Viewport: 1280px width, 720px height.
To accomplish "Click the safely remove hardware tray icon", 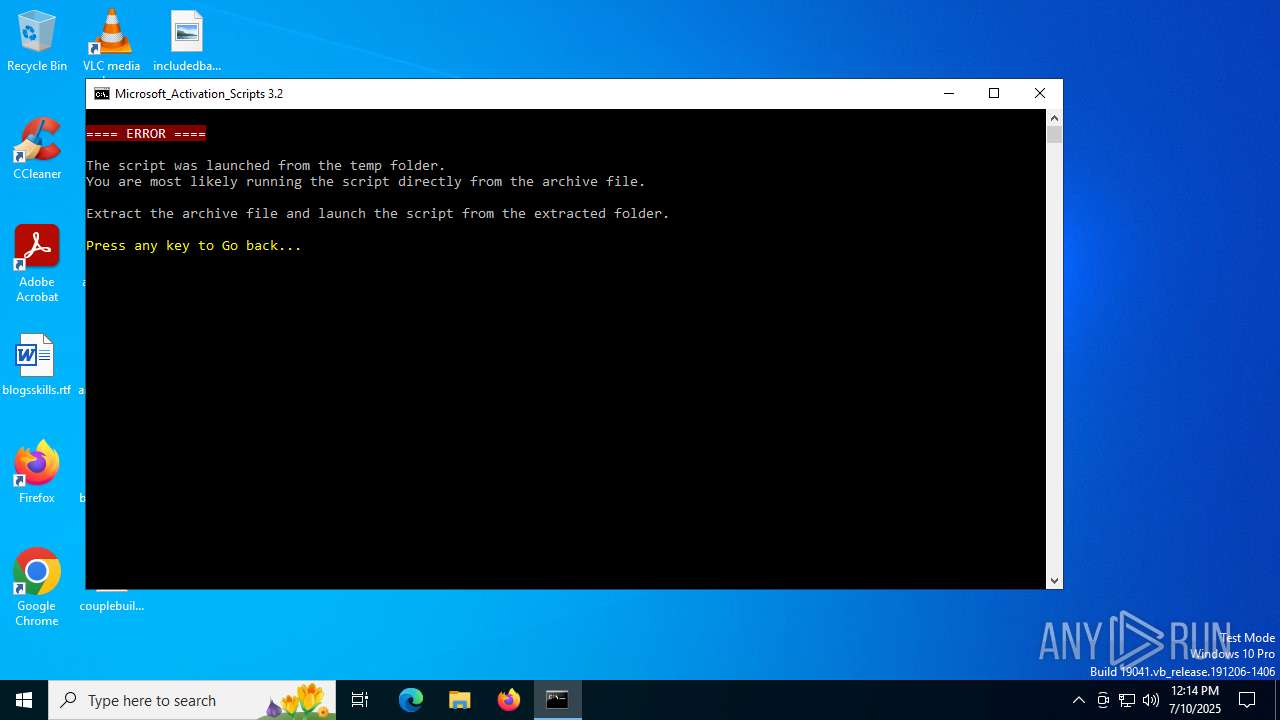I will pos(1103,700).
